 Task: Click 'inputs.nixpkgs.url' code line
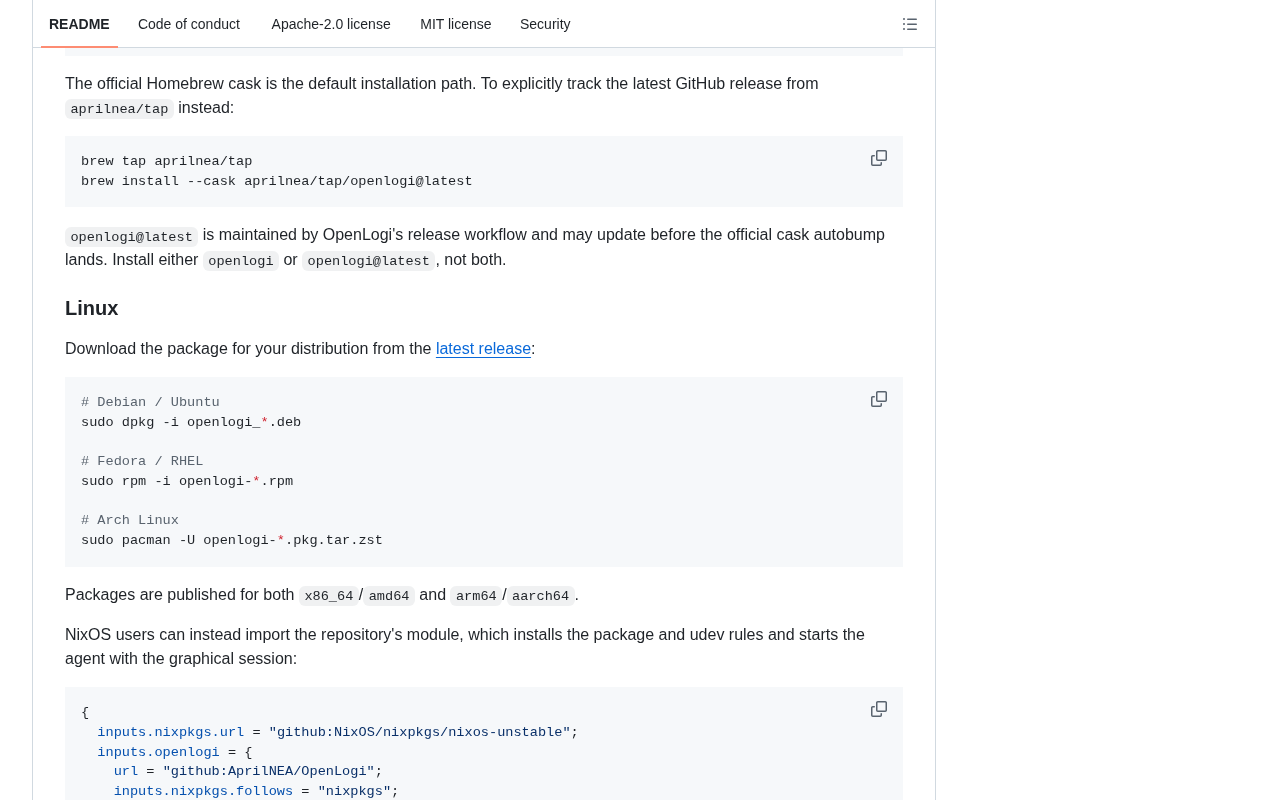click(338, 733)
